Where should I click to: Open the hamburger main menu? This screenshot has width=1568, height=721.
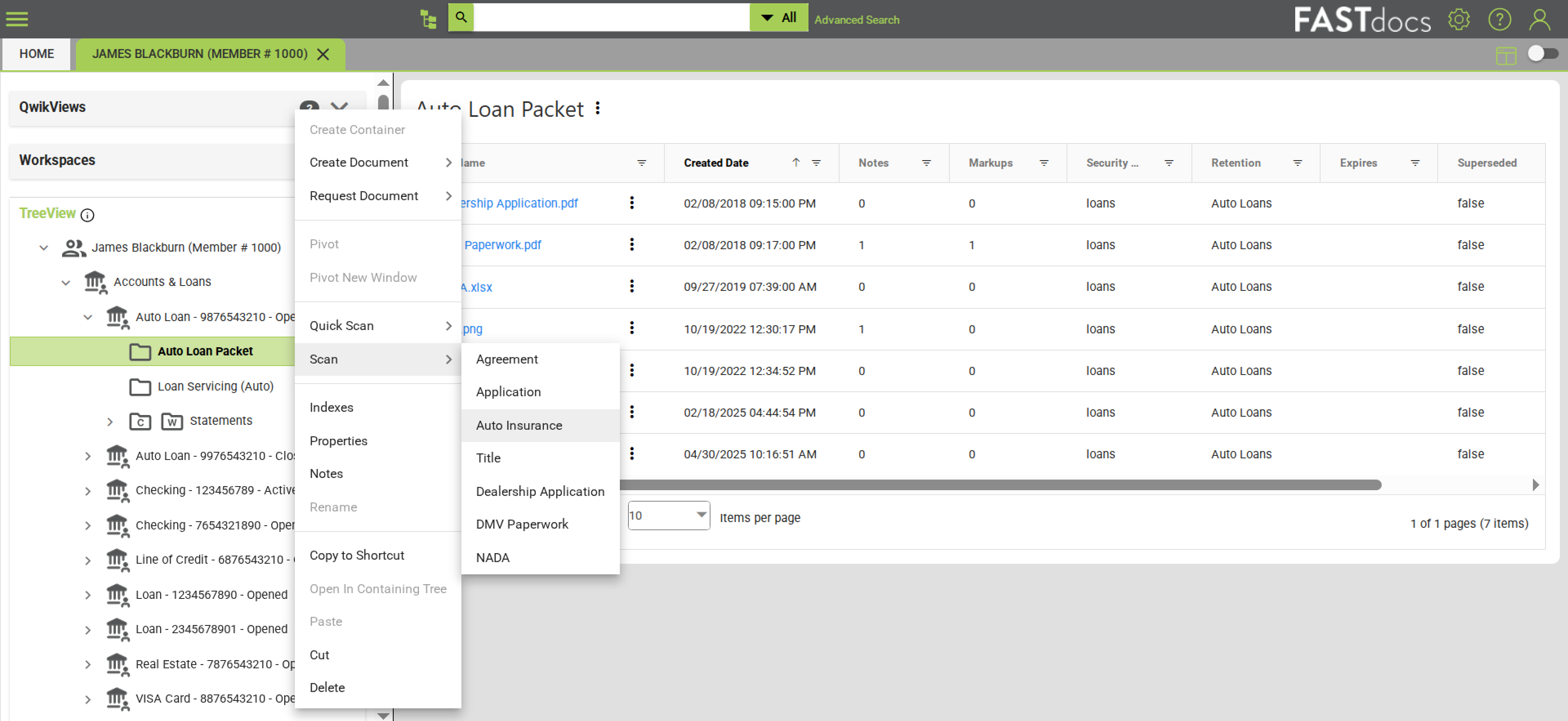(x=16, y=19)
